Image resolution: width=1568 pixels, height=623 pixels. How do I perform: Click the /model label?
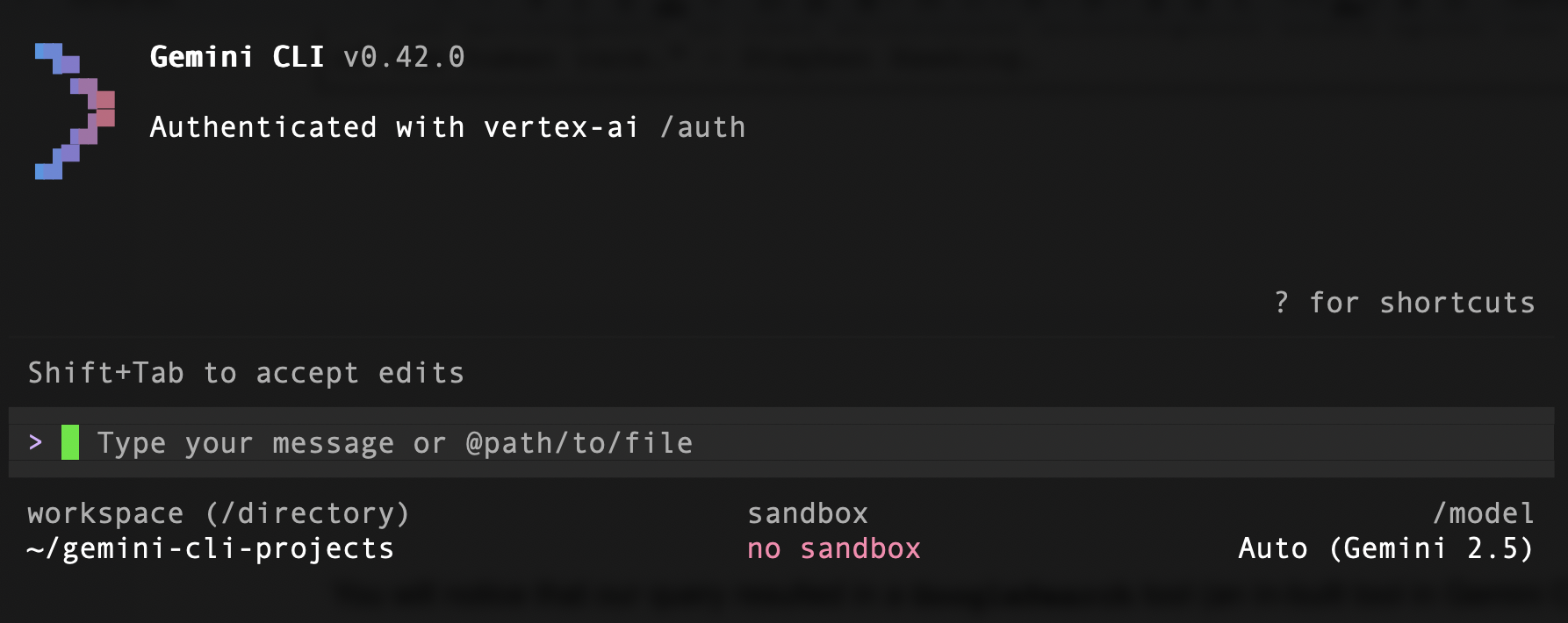[1484, 513]
